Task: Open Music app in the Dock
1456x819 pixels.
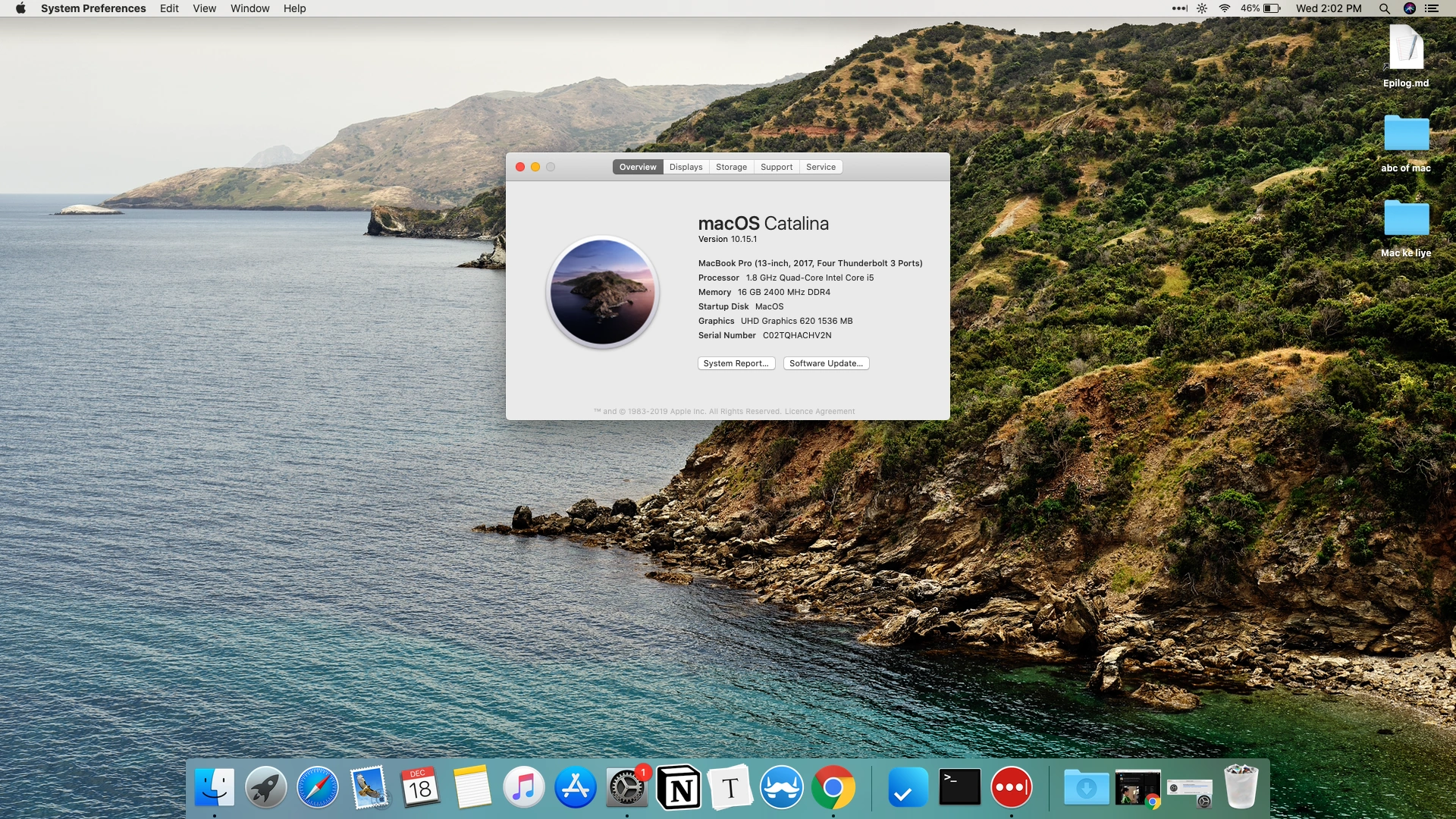Action: [x=524, y=788]
